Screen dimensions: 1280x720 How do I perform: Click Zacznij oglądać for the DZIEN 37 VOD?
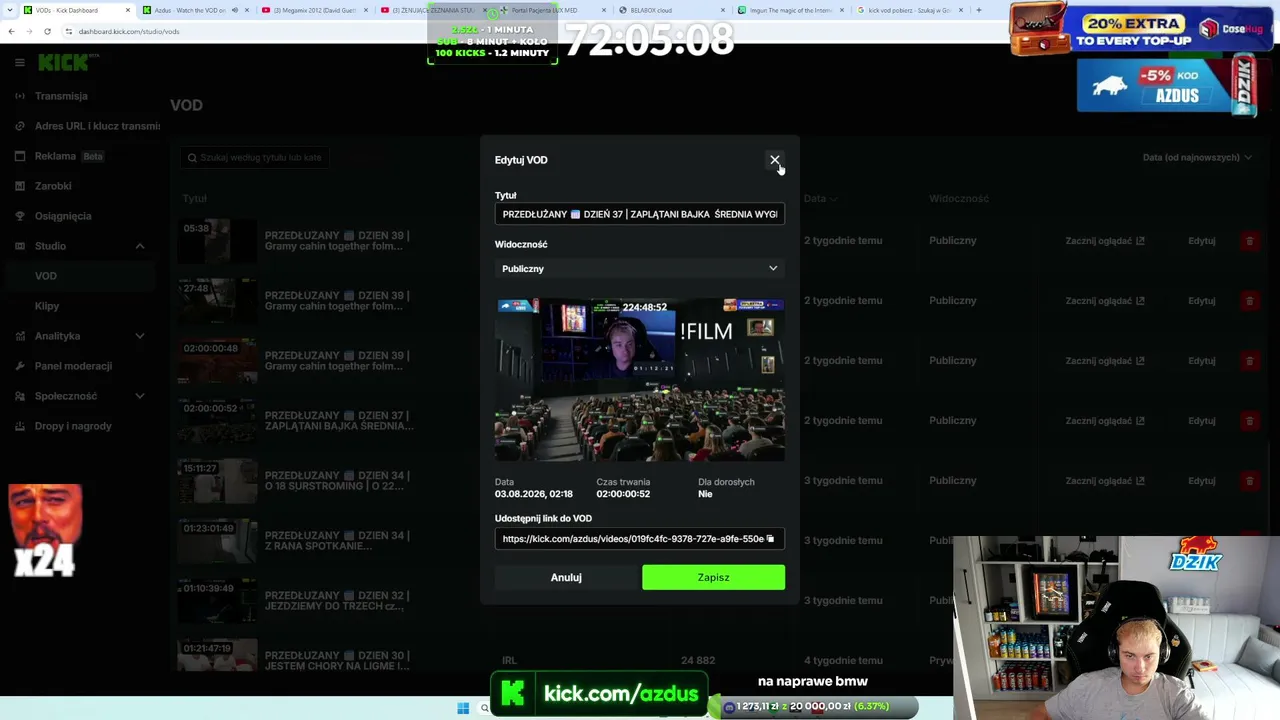tap(1104, 421)
